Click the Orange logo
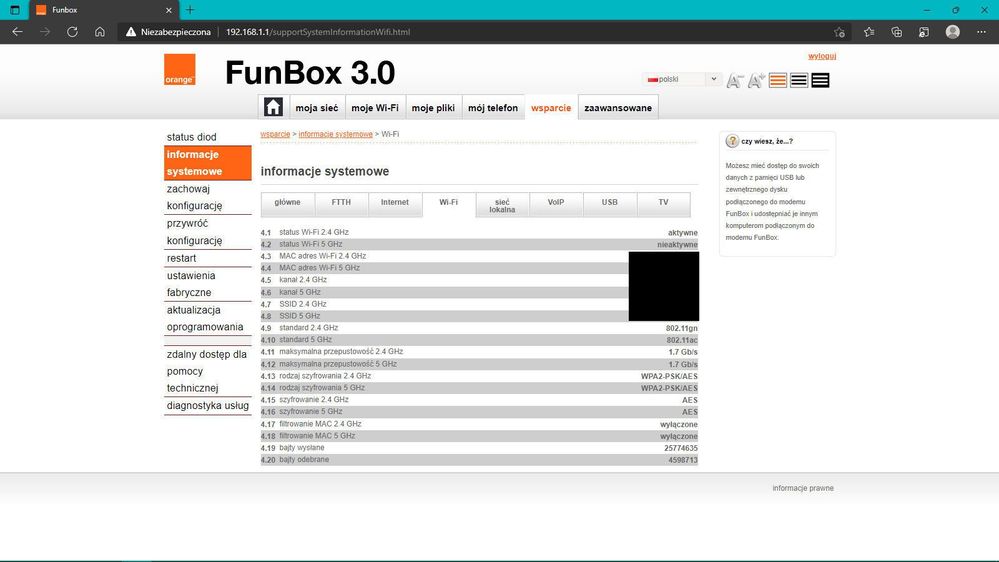The image size is (999, 562). click(180, 70)
